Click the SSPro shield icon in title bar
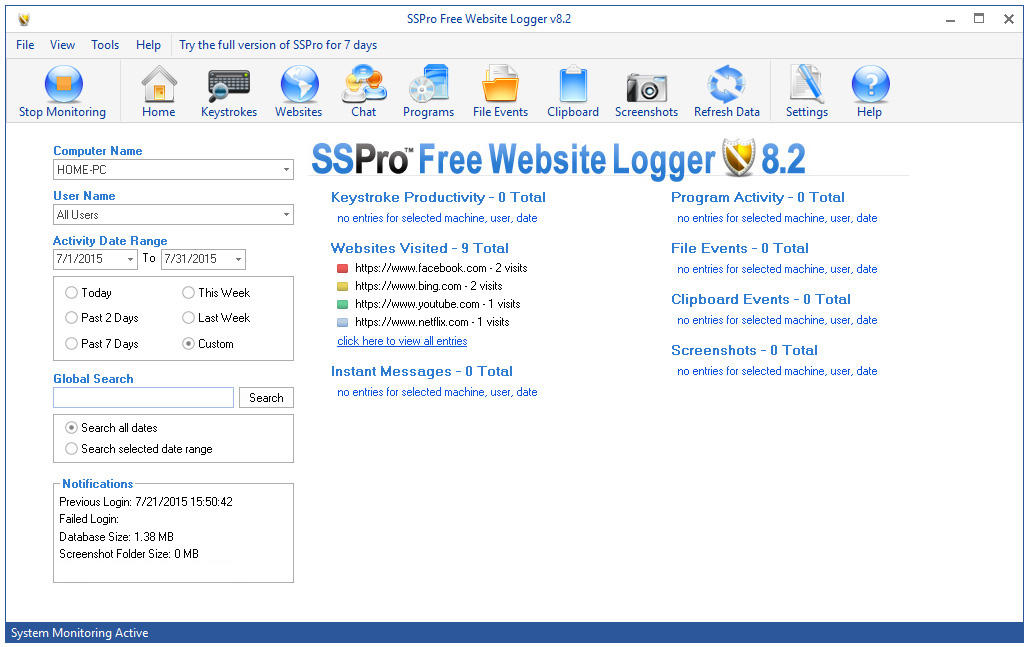This screenshot has height=647, width=1029. point(24,19)
